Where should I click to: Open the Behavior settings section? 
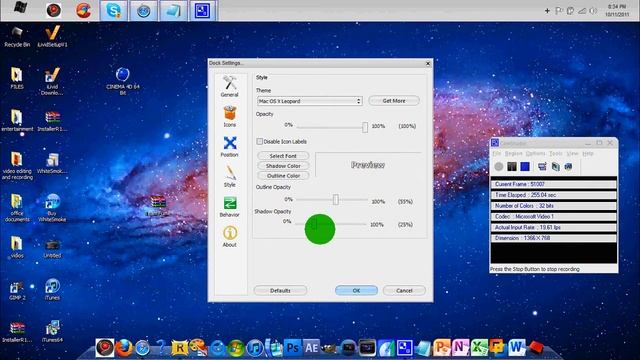click(229, 207)
